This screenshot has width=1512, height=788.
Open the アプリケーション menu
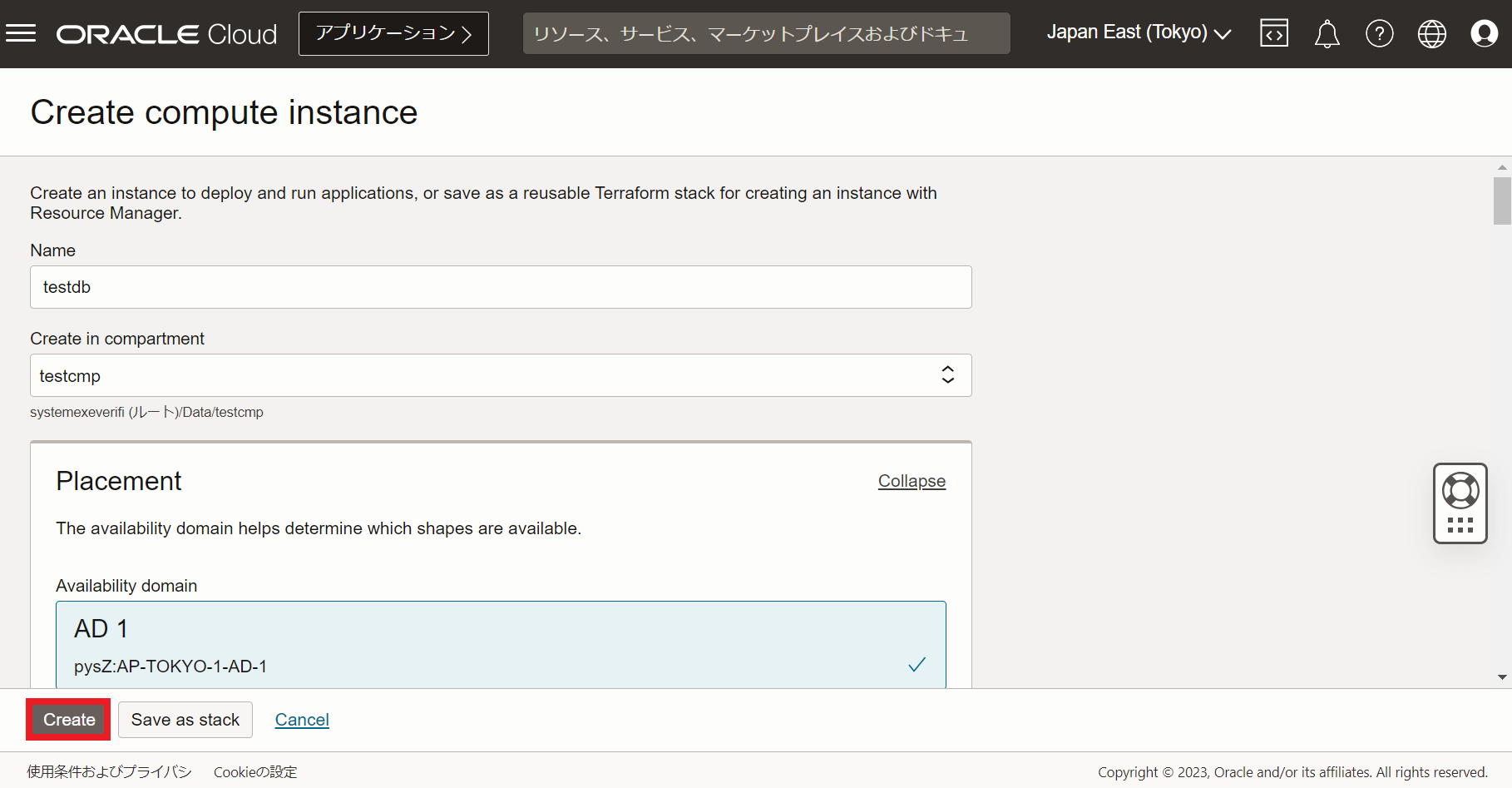(x=393, y=33)
